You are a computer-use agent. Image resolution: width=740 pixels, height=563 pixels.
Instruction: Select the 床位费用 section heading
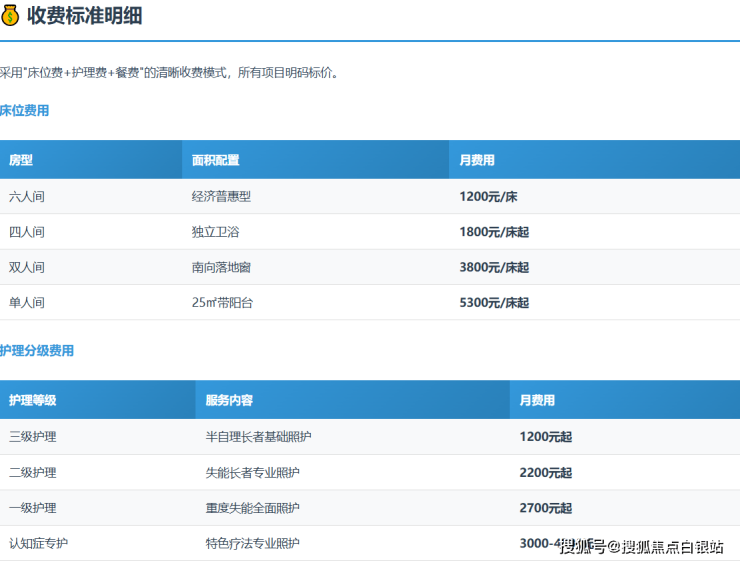[24, 111]
